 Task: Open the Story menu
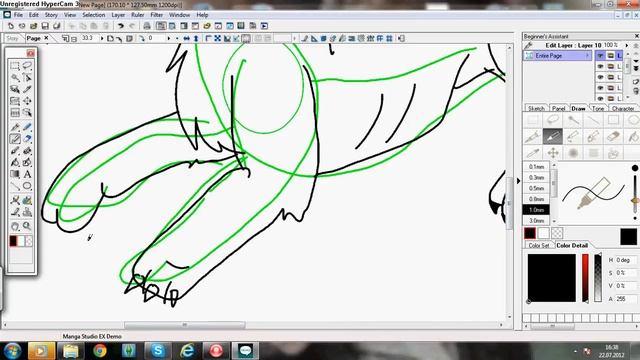tap(51, 15)
